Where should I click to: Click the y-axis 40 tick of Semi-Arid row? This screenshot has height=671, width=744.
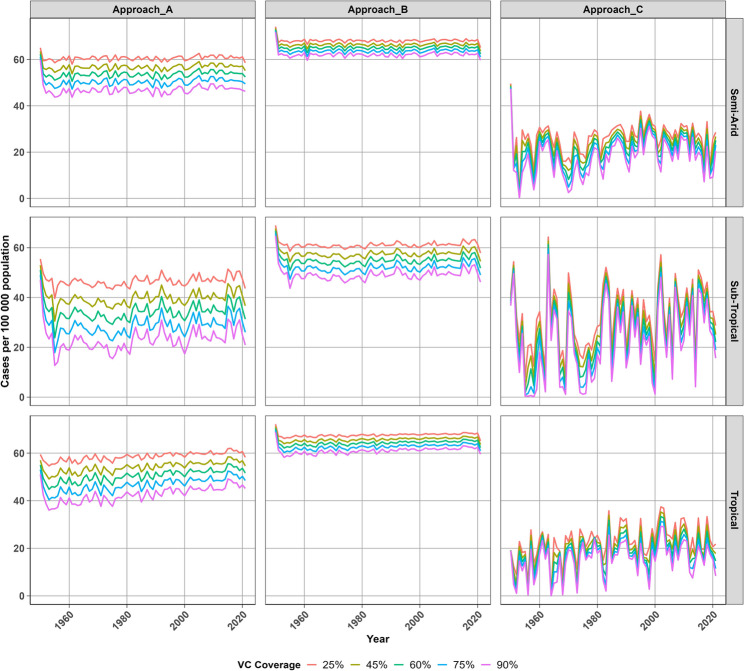pyautogui.click(x=19, y=106)
